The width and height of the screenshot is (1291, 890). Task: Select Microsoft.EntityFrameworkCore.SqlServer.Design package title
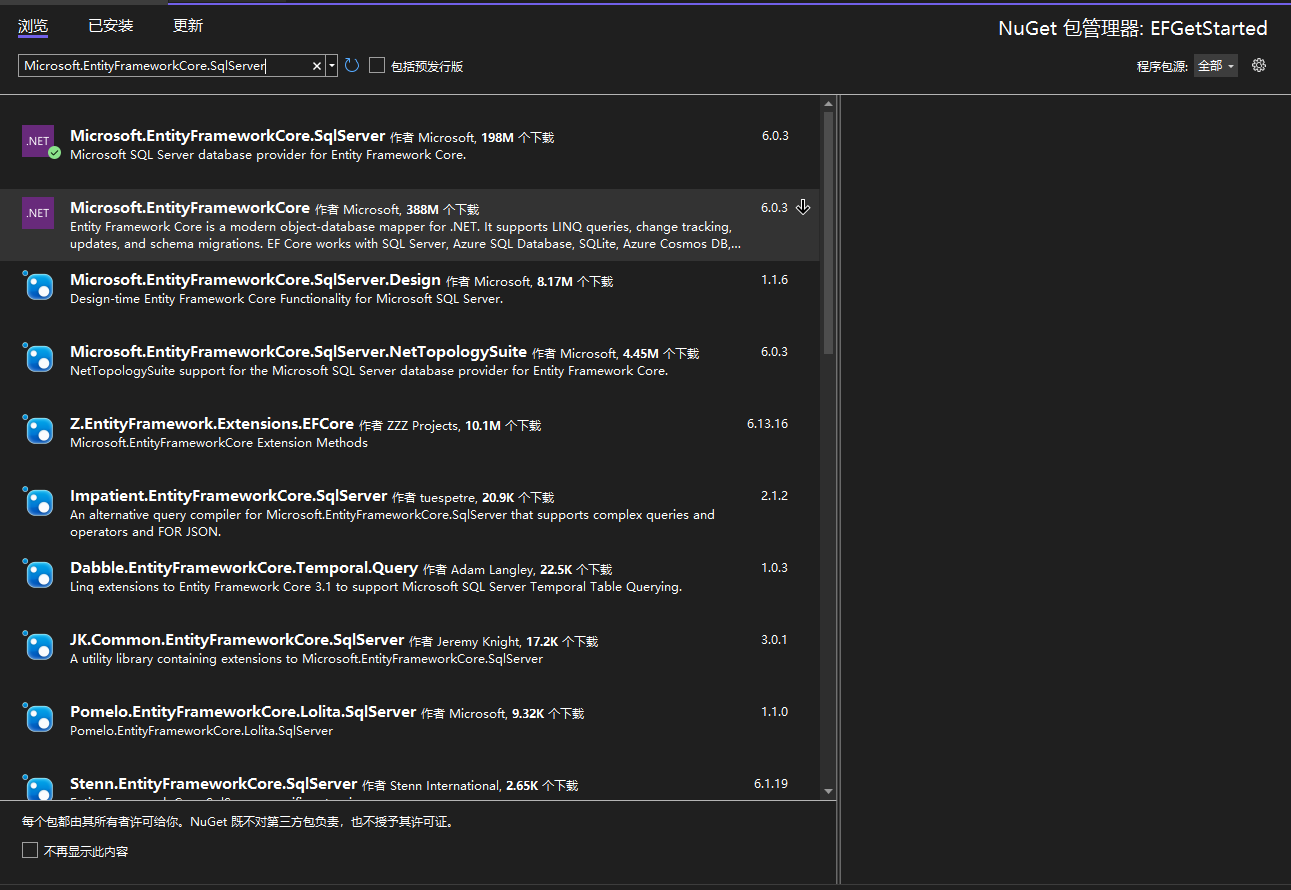(x=255, y=280)
